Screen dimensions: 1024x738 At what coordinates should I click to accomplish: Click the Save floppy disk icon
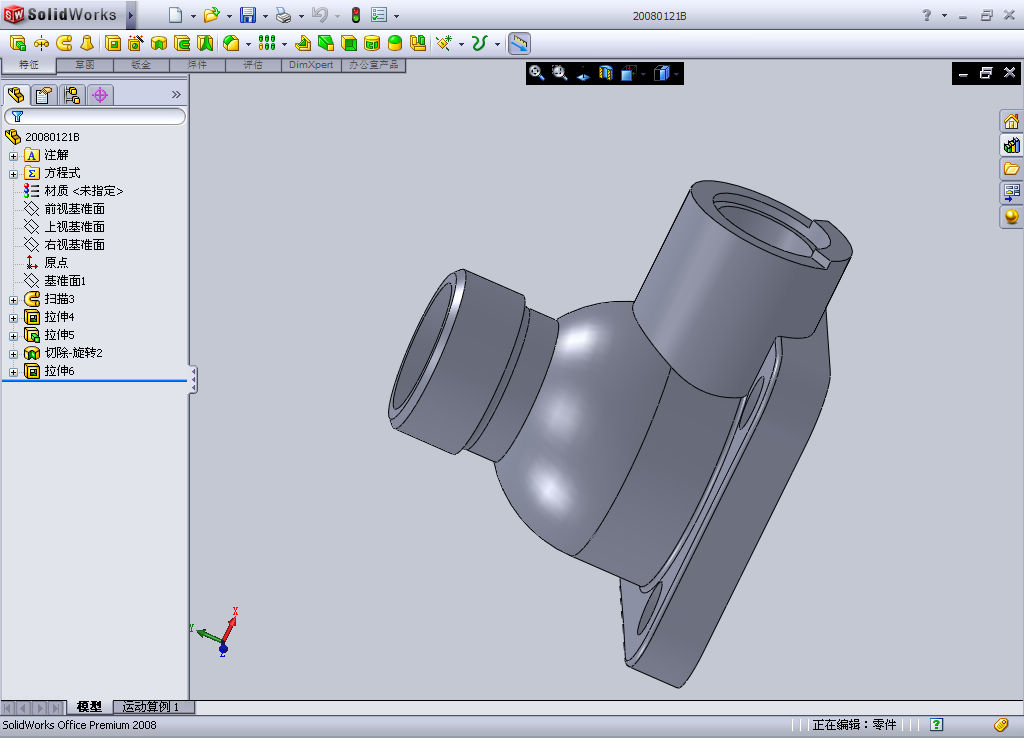click(x=248, y=14)
